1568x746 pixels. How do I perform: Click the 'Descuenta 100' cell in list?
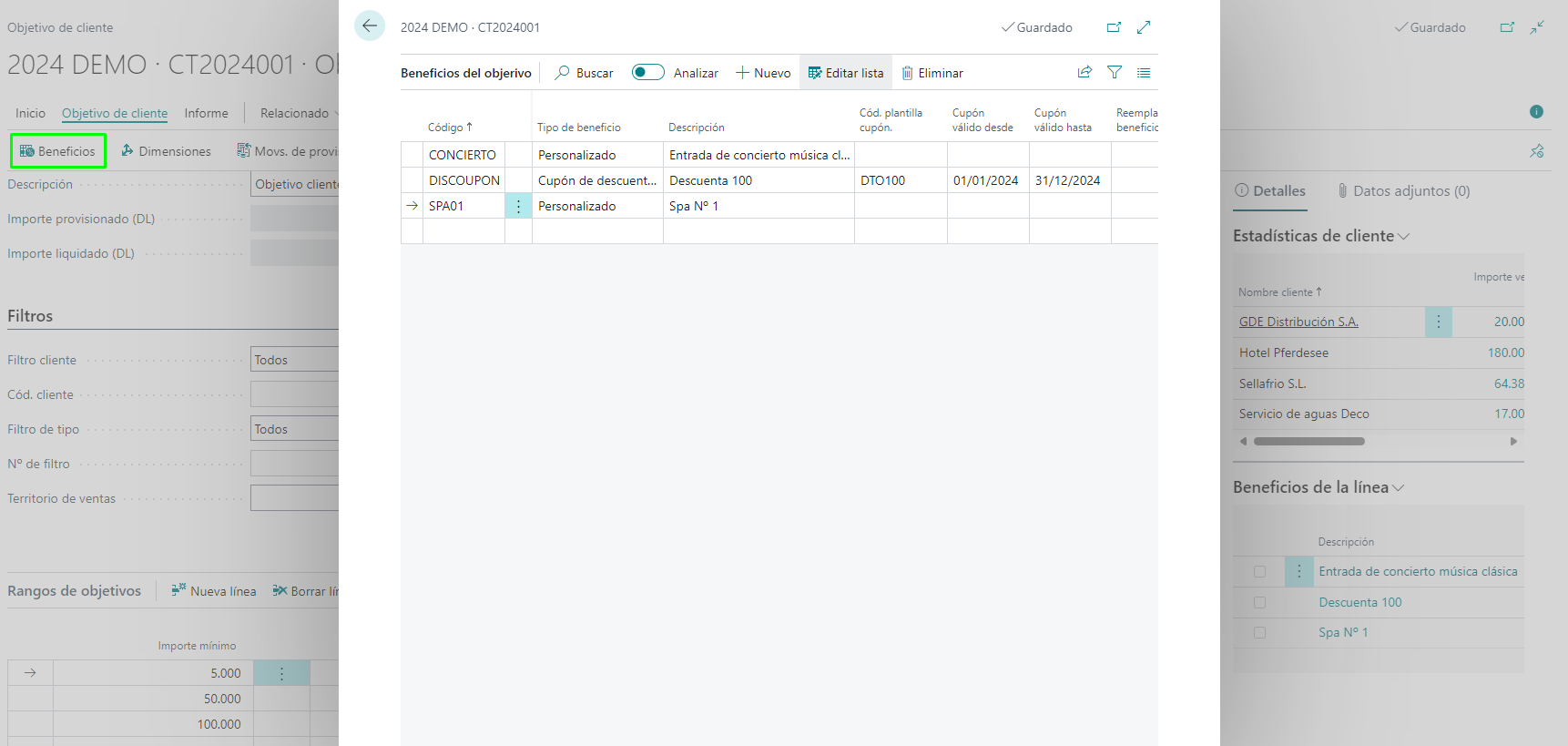click(x=759, y=180)
